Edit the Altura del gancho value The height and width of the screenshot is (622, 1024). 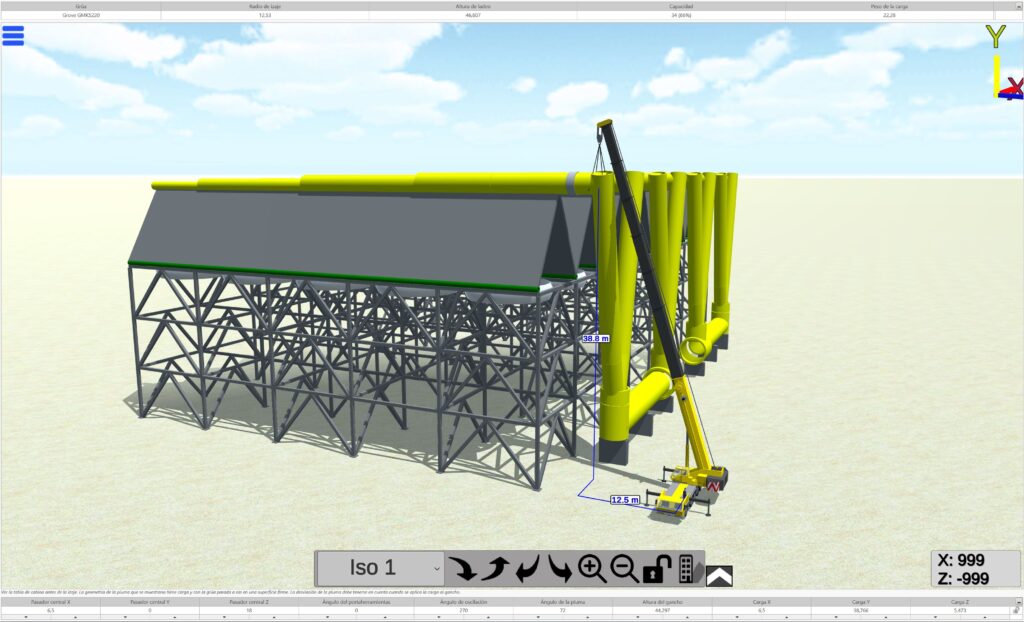pos(662,610)
